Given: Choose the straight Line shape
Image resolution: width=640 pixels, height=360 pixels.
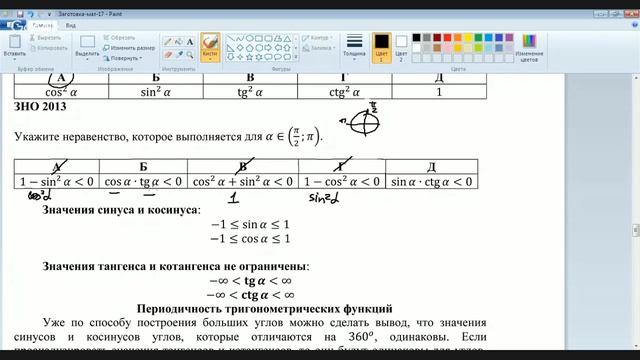Looking at the screenshot, I should coord(230,39).
